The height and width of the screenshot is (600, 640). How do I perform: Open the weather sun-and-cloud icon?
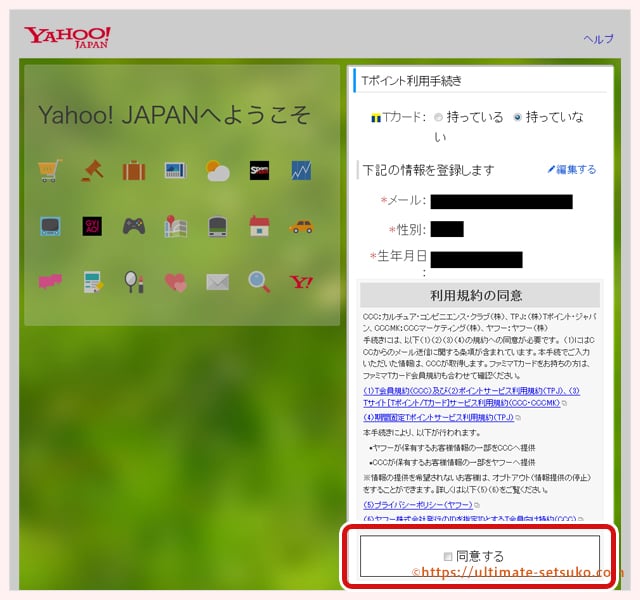click(218, 171)
